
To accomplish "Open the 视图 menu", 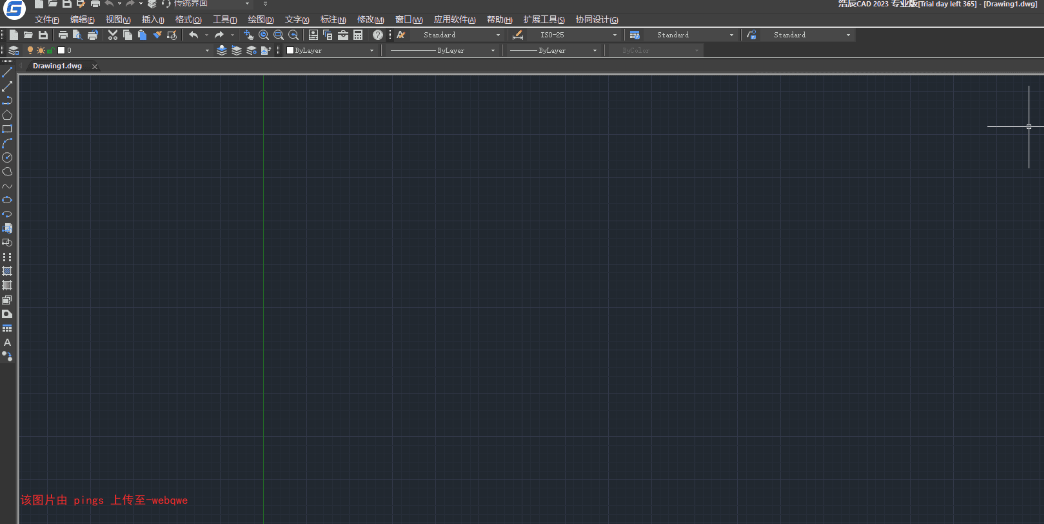I will [x=118, y=19].
